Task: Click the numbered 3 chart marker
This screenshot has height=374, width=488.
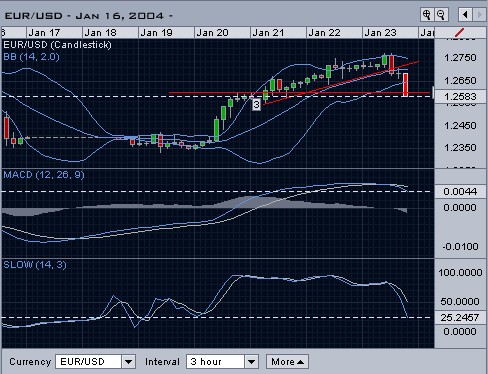Action: click(x=256, y=105)
